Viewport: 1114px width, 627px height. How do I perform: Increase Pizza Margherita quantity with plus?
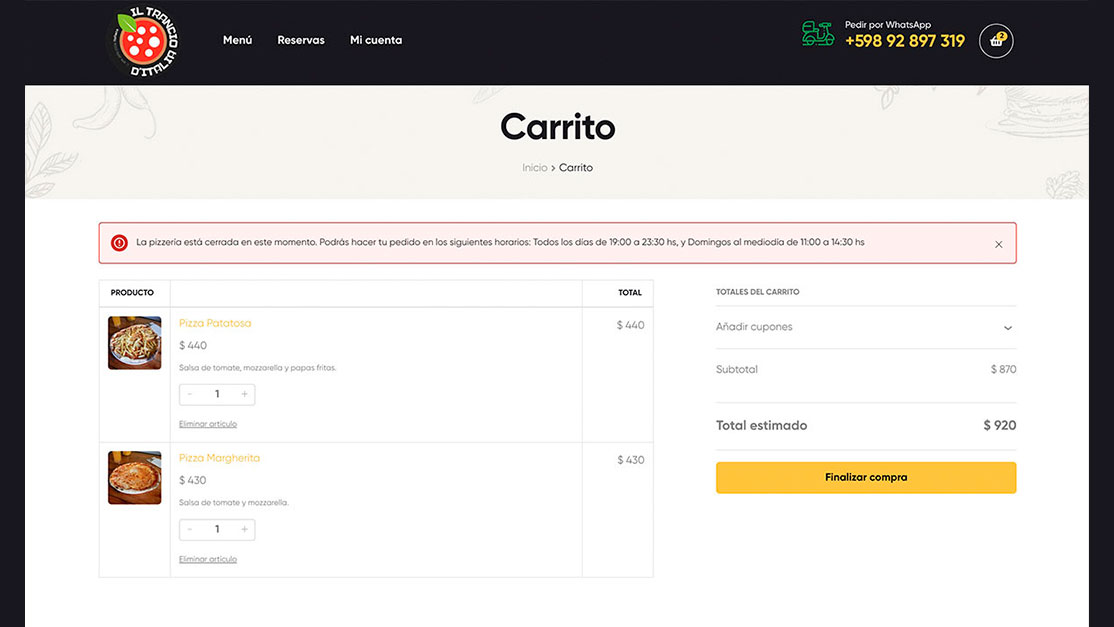tap(244, 529)
